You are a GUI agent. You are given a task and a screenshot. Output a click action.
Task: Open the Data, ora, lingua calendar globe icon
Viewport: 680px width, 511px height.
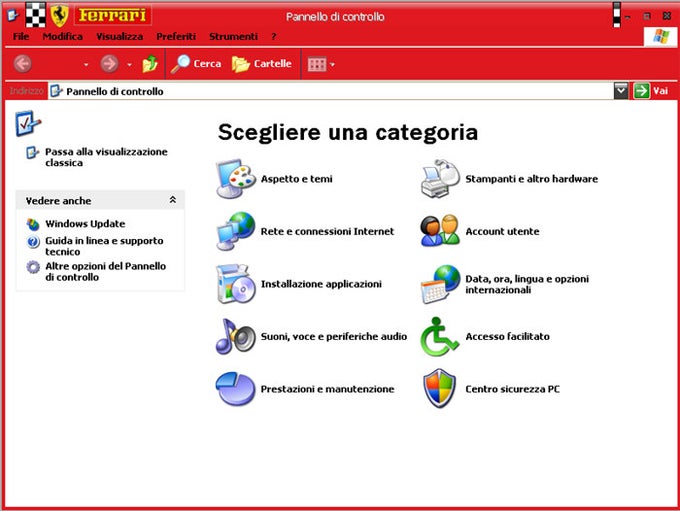(440, 284)
